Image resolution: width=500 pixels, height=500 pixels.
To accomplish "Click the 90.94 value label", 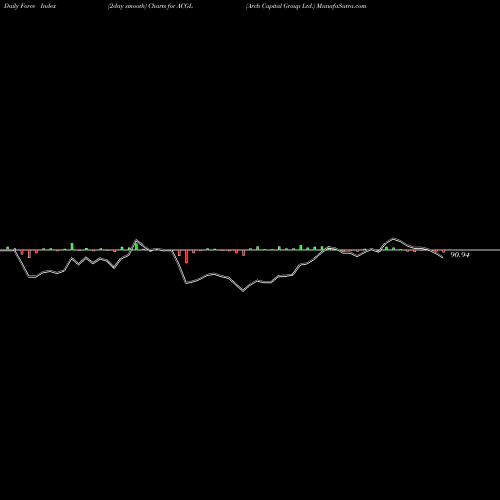I will click(x=460, y=255).
